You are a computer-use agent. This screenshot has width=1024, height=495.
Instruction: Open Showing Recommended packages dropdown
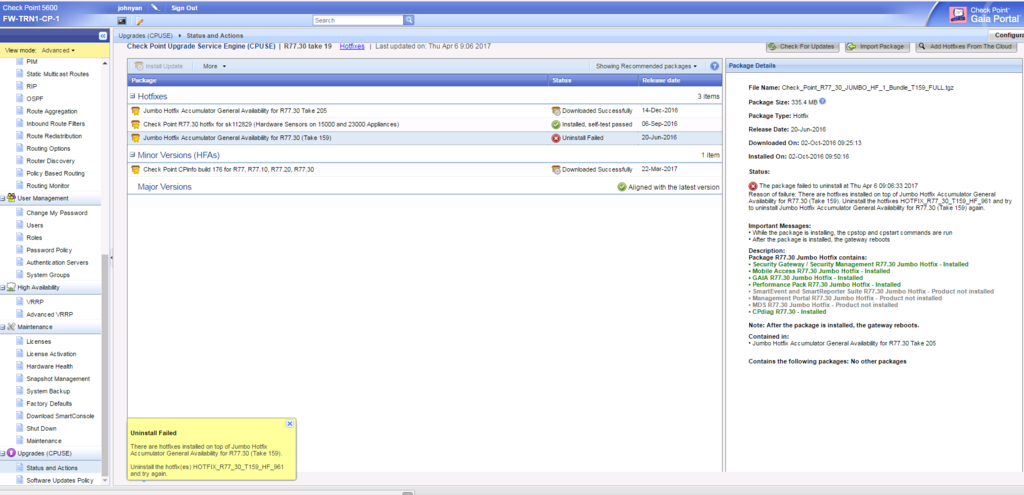point(647,66)
